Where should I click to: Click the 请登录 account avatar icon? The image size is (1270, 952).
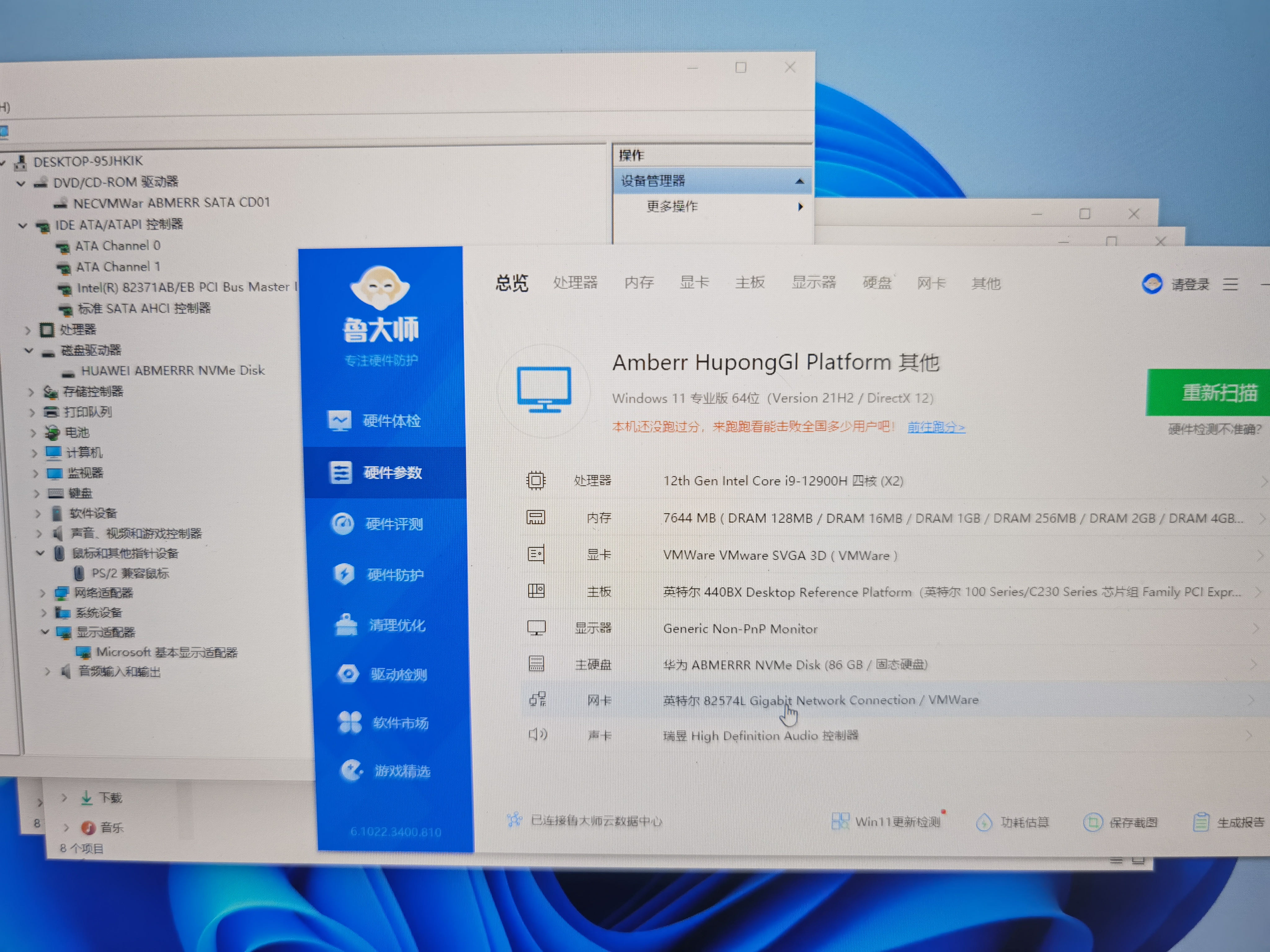1152,284
